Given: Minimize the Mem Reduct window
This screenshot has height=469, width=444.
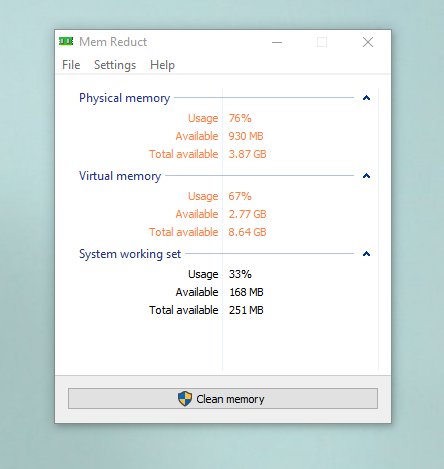Looking at the screenshot, I should (x=277, y=42).
